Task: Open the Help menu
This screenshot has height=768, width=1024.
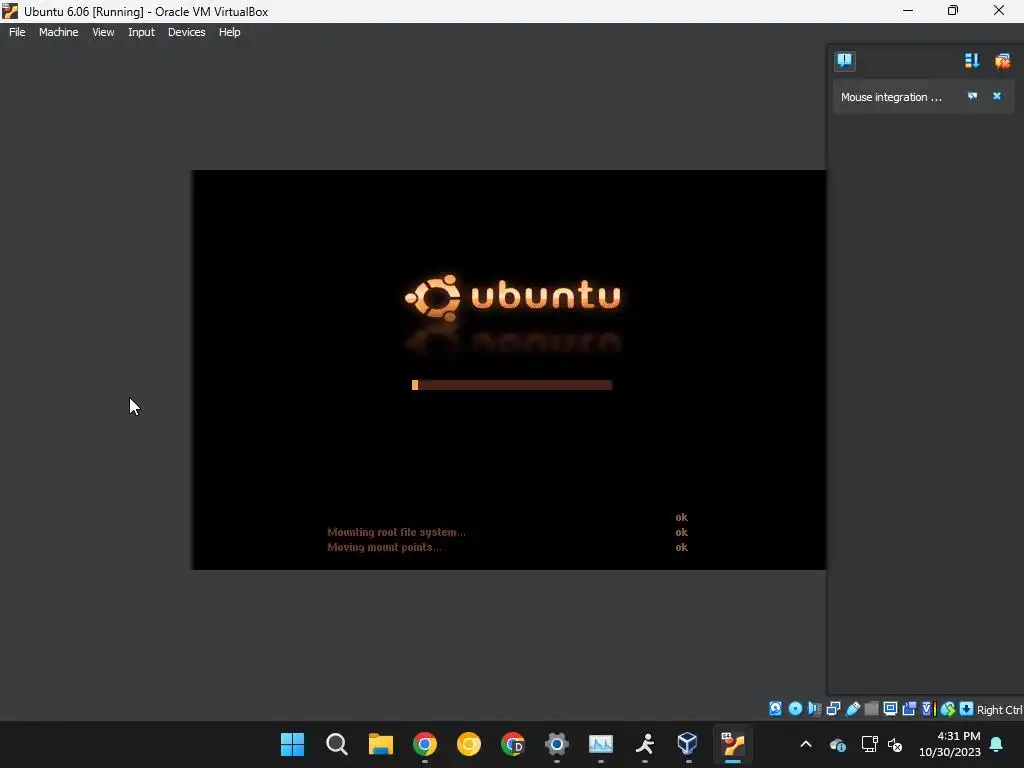Action: pos(229,32)
